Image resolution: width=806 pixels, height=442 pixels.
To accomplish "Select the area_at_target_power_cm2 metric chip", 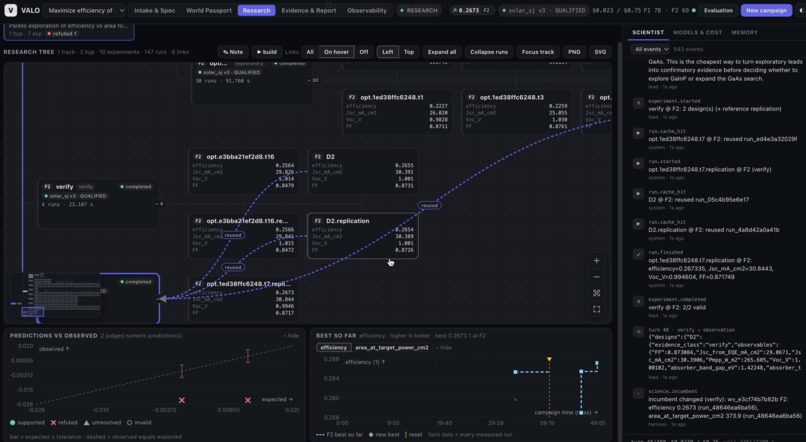I will click(392, 347).
